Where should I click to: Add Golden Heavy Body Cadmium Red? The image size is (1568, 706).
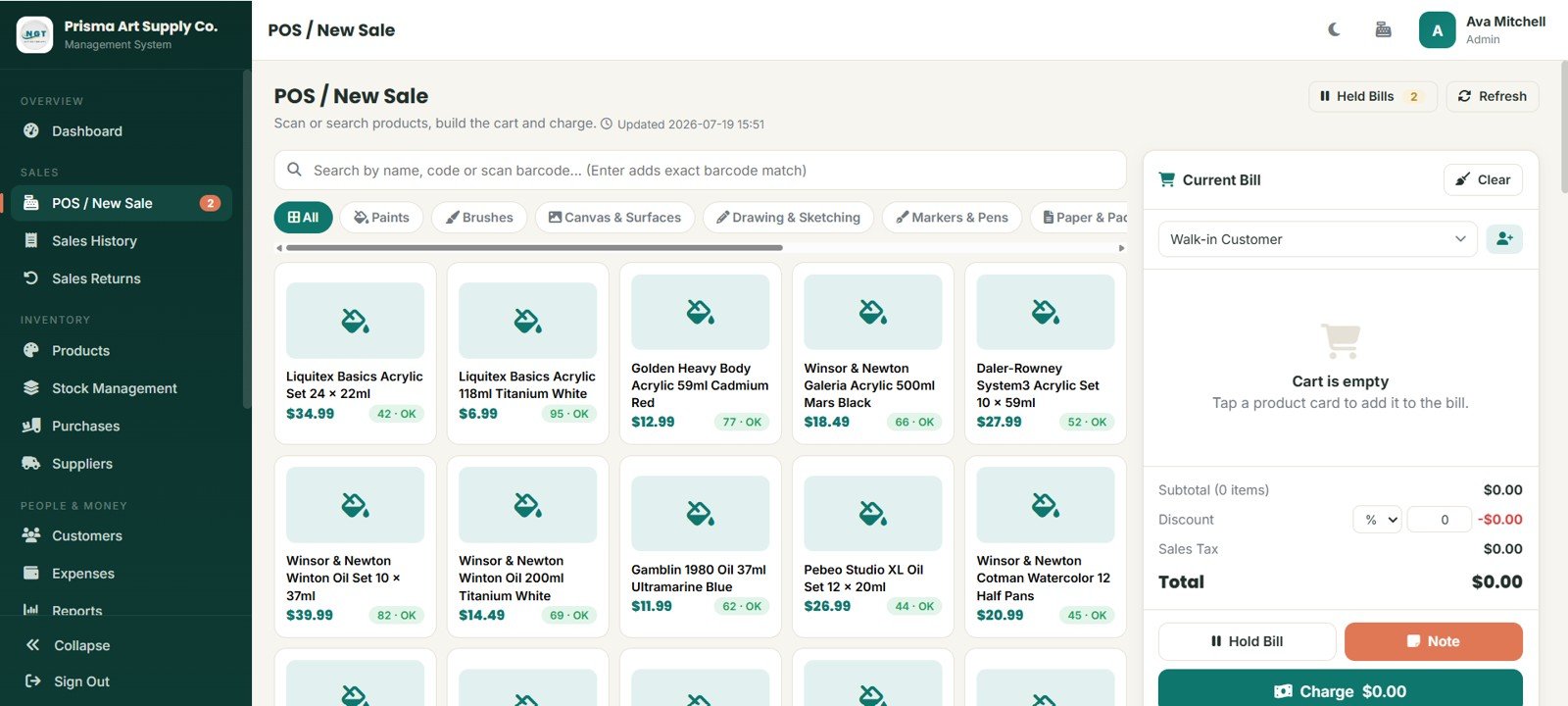coord(700,353)
